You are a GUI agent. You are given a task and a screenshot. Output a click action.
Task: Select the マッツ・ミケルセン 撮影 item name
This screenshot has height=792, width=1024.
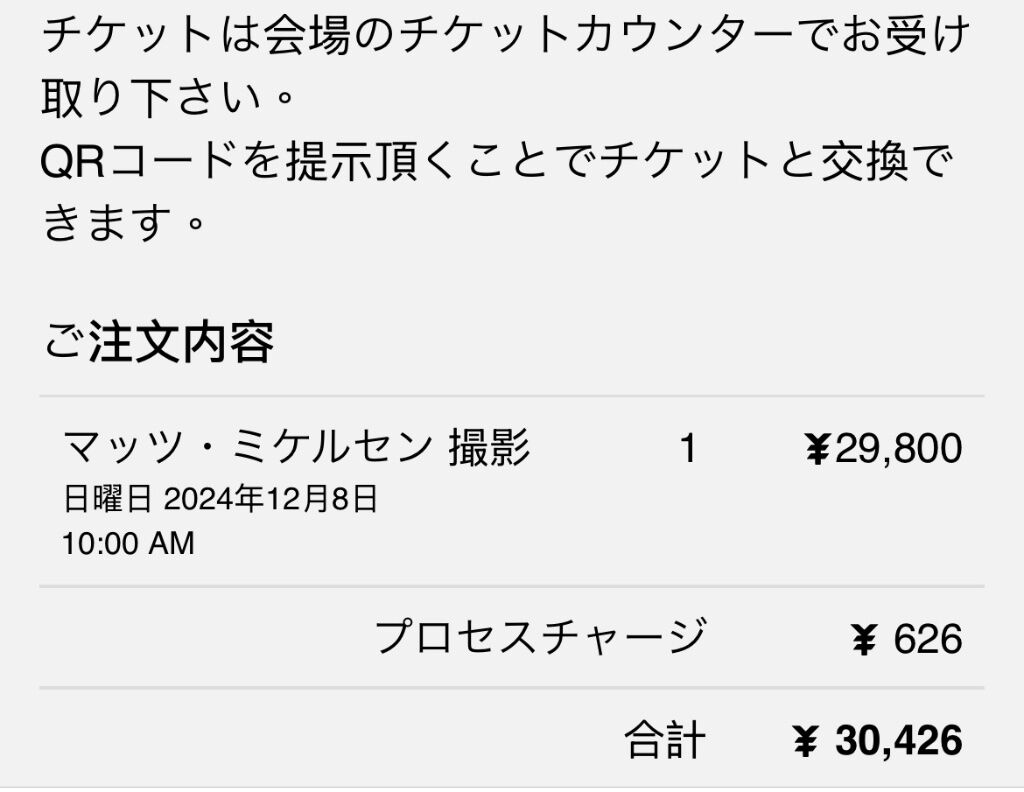pos(296,448)
